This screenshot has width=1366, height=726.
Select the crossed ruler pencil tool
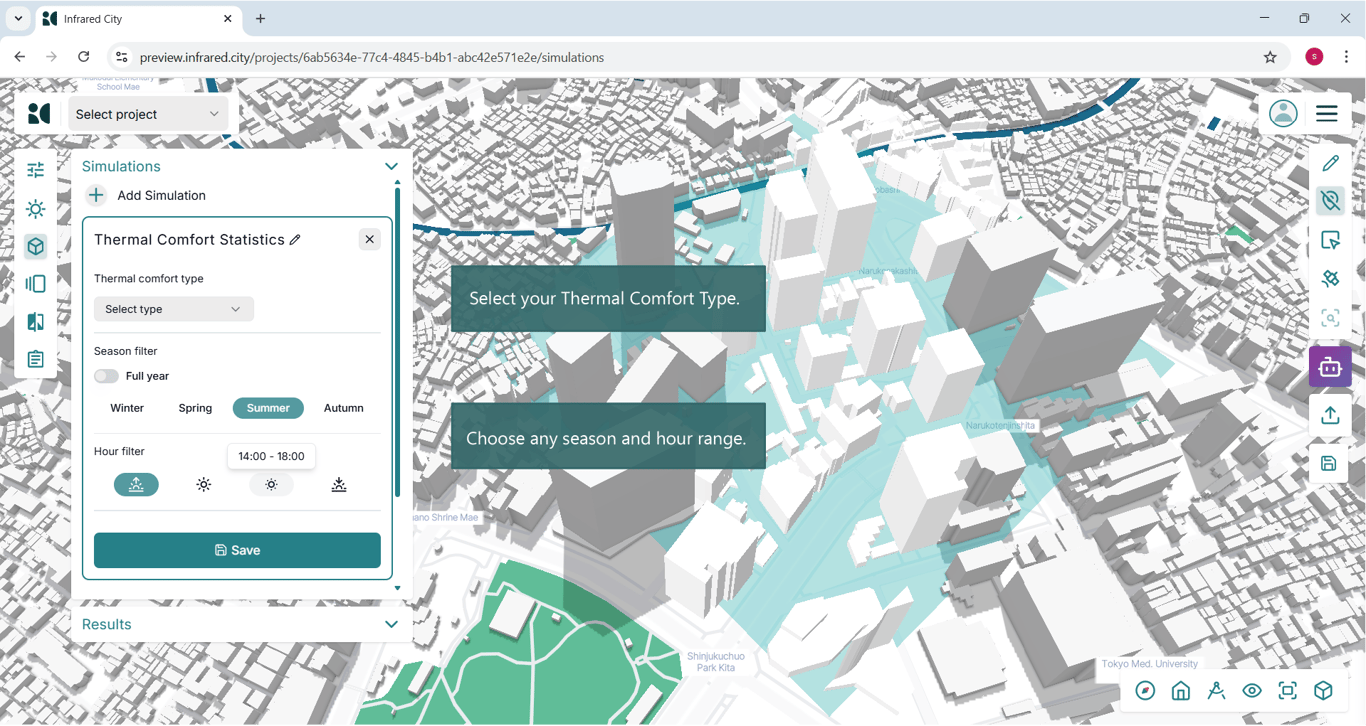click(x=1330, y=279)
